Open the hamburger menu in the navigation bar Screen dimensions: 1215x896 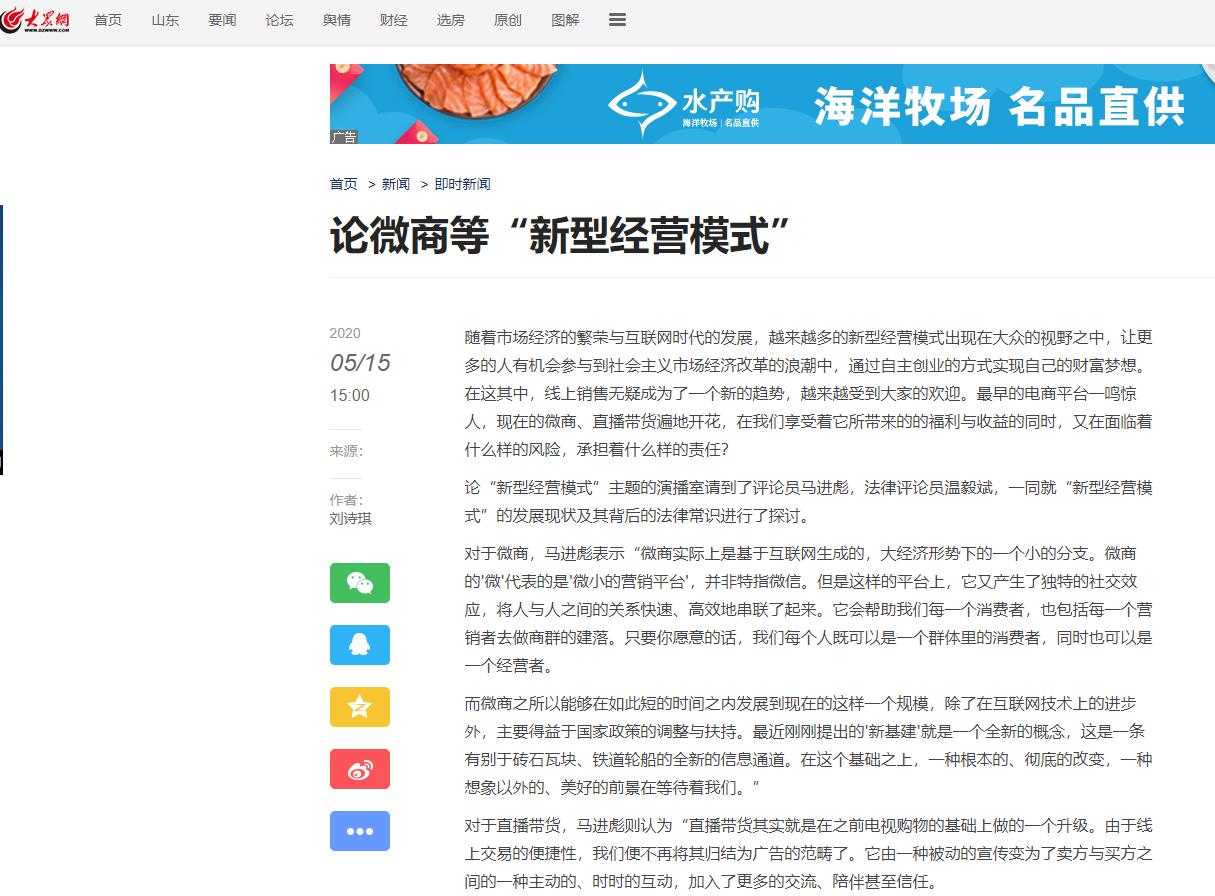pyautogui.click(x=617, y=19)
